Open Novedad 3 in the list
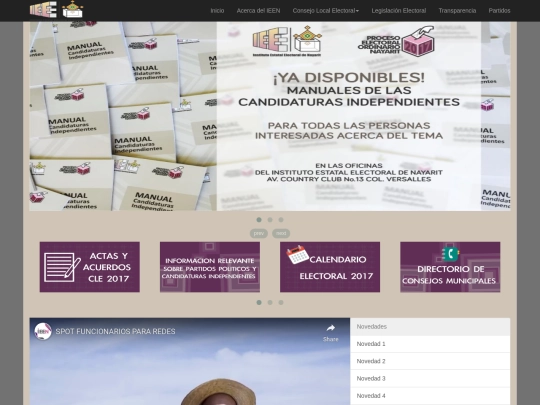The height and width of the screenshot is (405, 540). (x=430, y=378)
